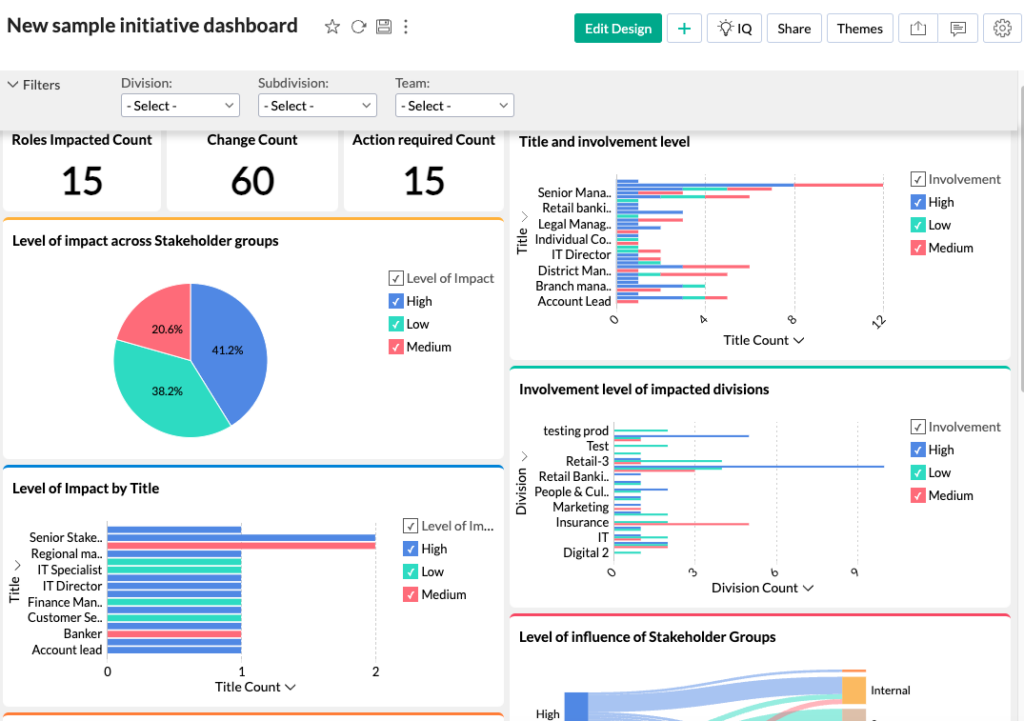Image resolution: width=1024 pixels, height=721 pixels.
Task: Click the Edit Design button
Action: click(x=618, y=28)
